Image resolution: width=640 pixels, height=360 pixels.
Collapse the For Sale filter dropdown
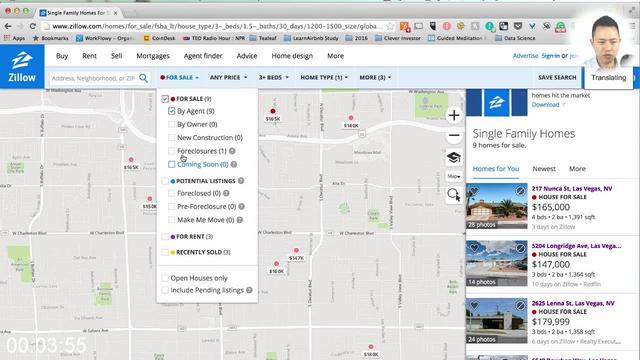point(179,78)
